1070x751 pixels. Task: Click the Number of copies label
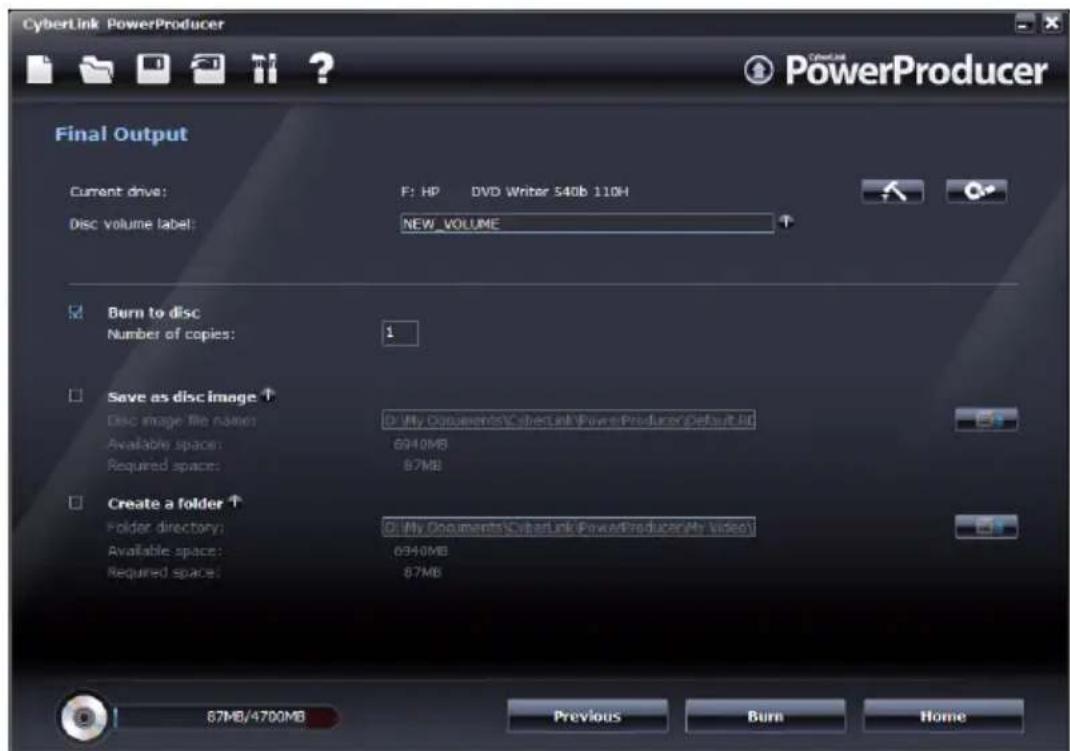(171, 334)
